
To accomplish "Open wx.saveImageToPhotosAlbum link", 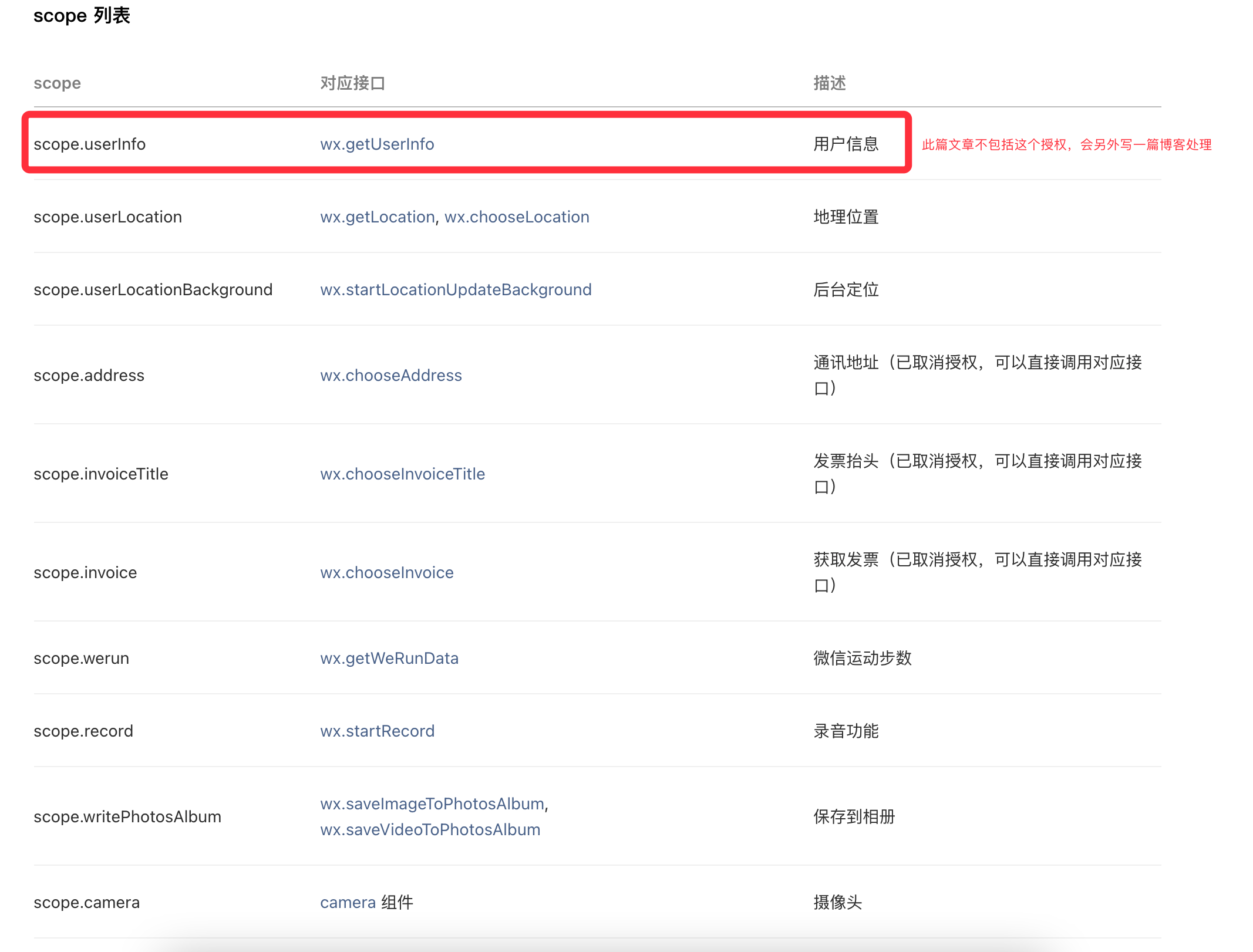I will tap(432, 804).
